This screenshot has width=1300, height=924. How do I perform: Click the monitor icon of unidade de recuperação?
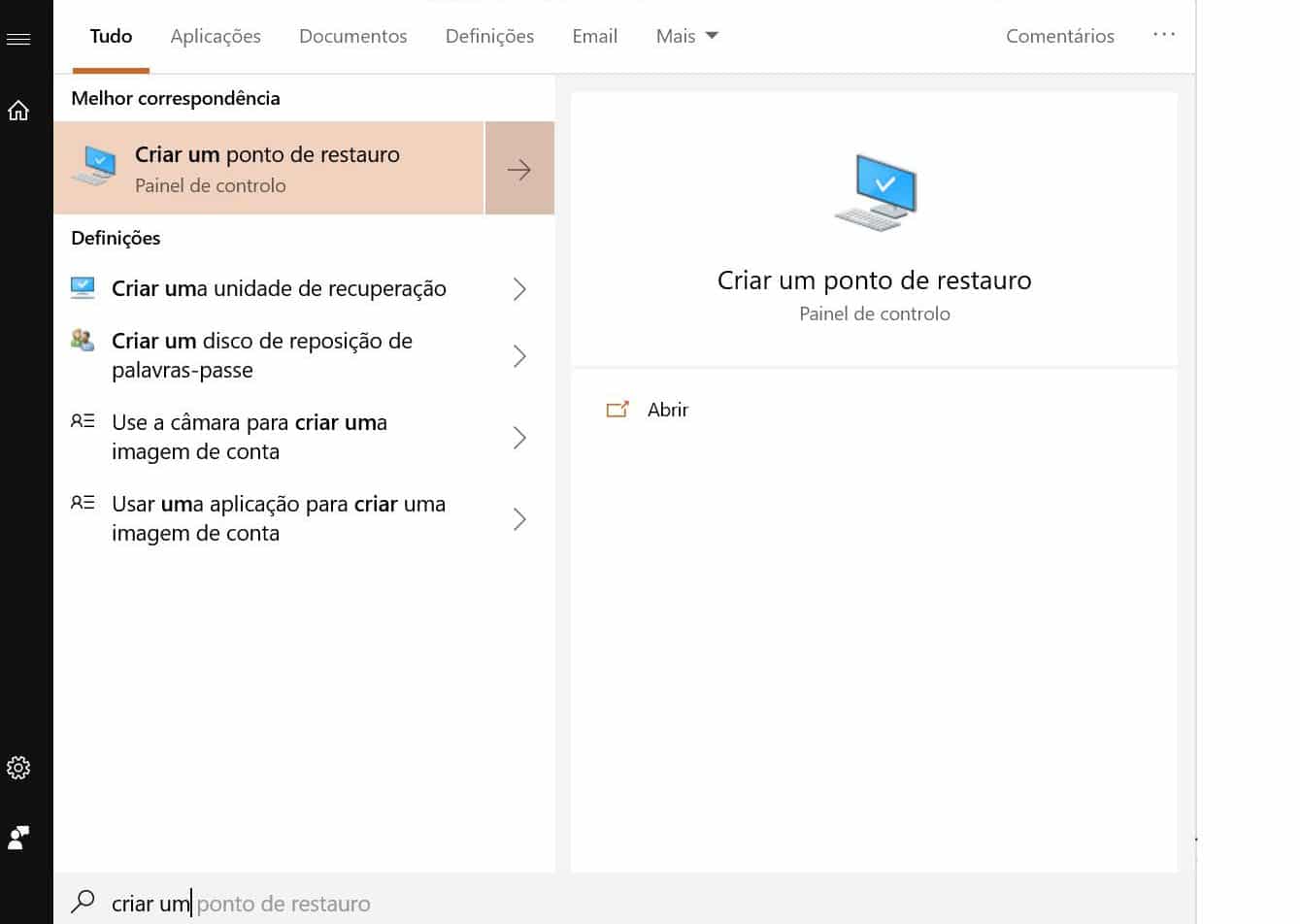pyautogui.click(x=83, y=288)
